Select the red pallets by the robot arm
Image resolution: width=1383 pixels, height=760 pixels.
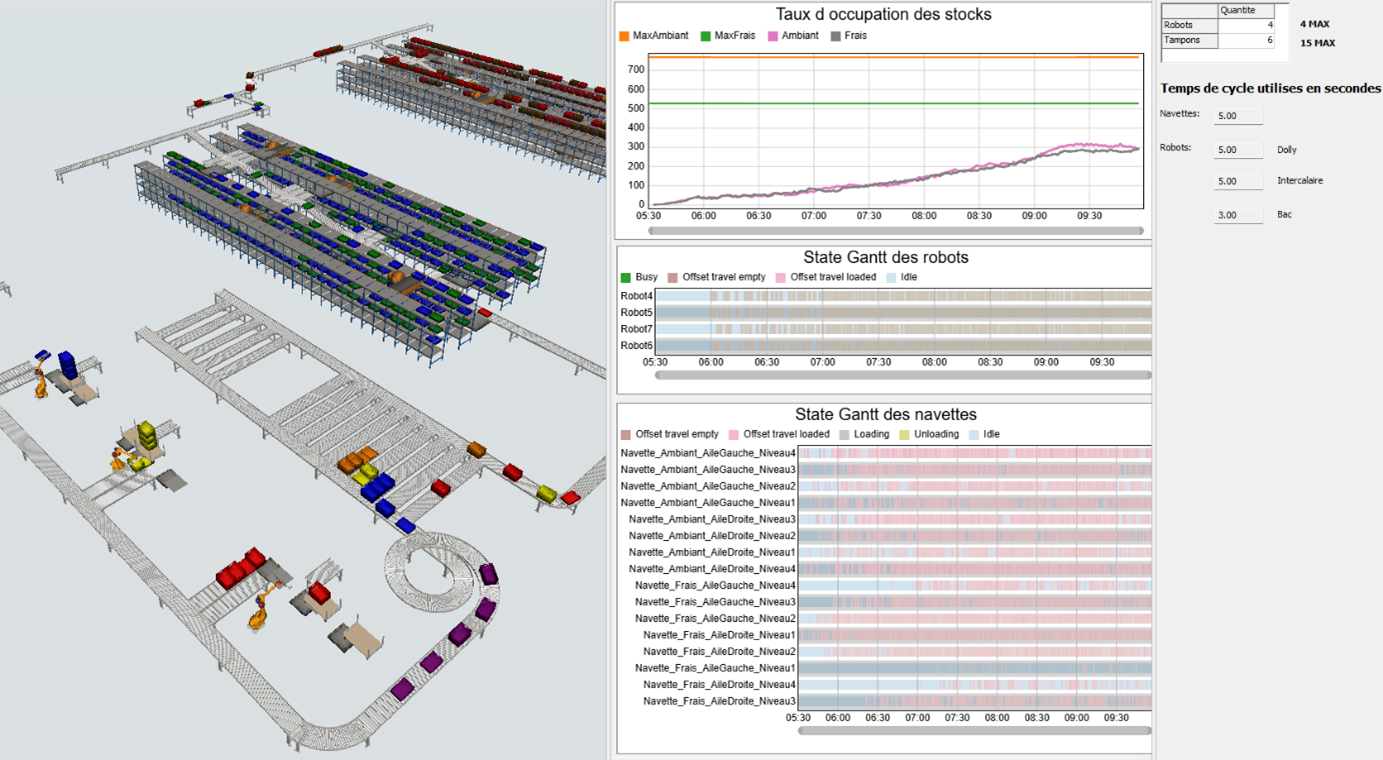tap(241, 568)
